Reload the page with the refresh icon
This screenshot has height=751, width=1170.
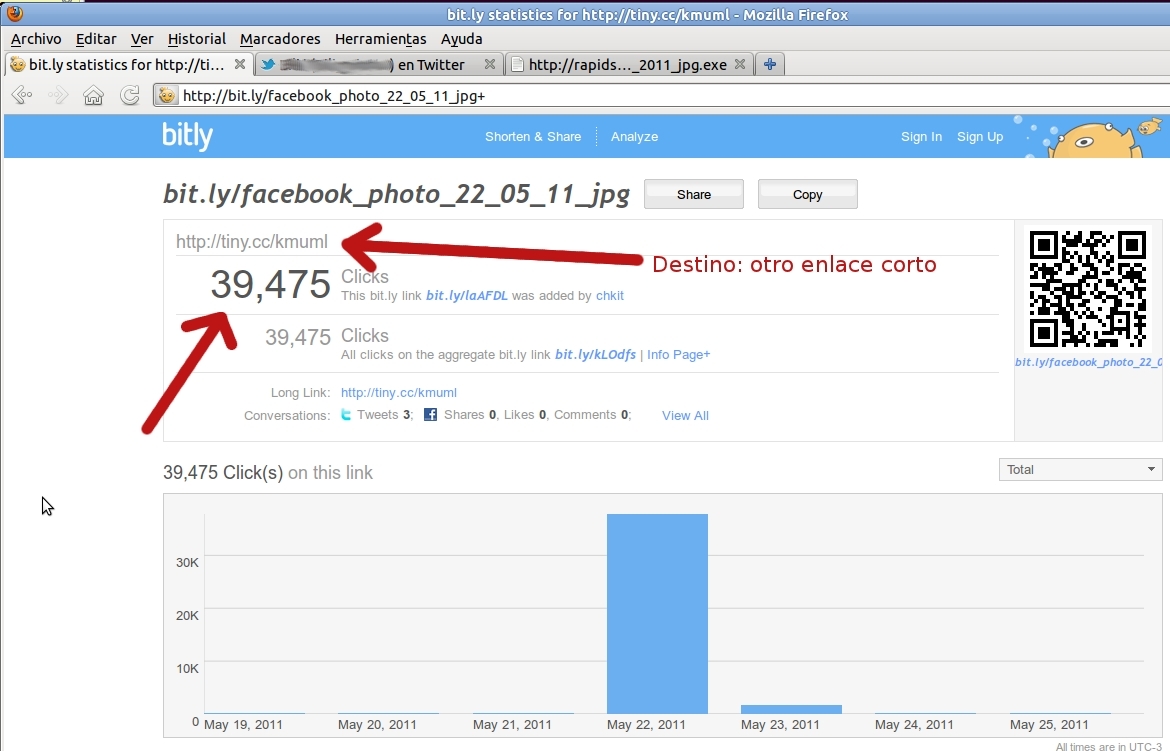(130, 95)
